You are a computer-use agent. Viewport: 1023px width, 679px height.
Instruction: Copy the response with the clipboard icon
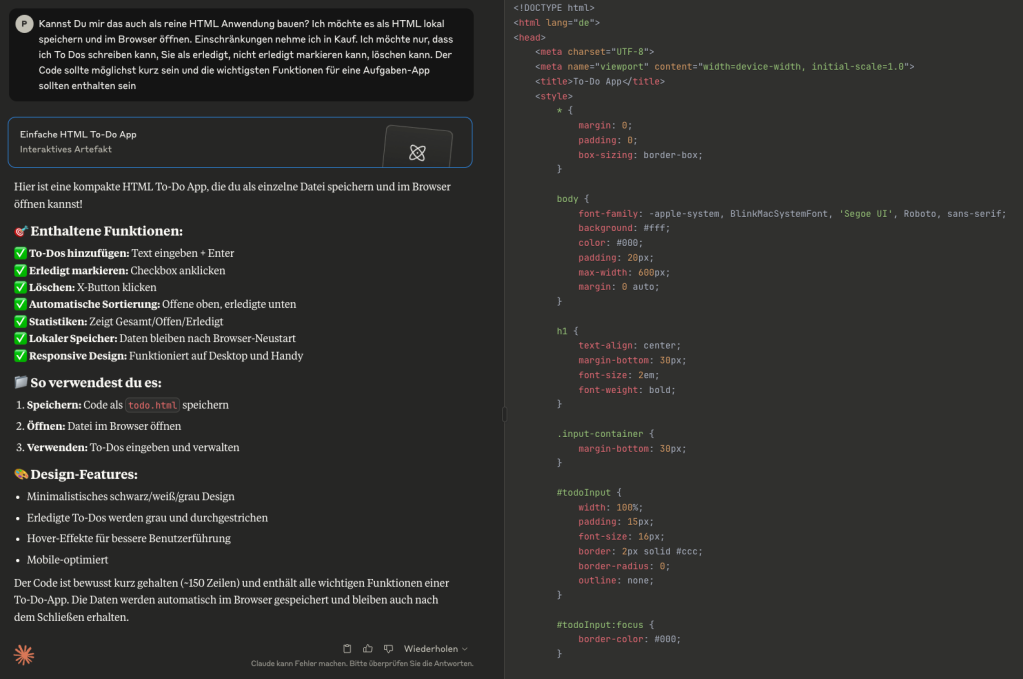(x=347, y=648)
